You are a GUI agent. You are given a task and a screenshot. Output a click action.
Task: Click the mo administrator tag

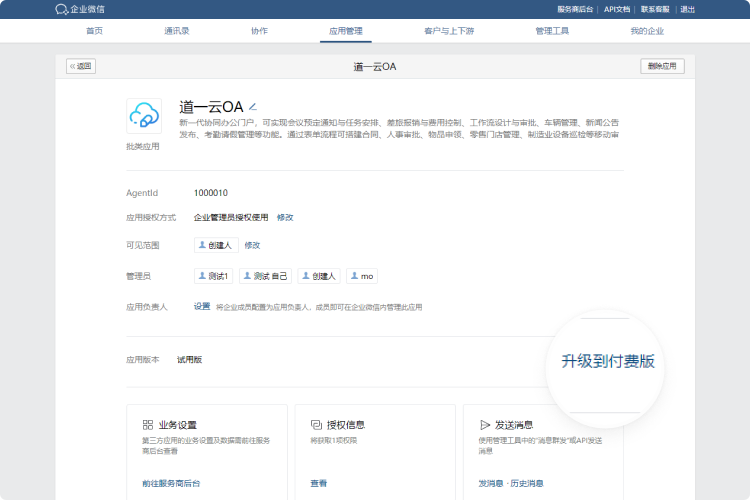point(362,276)
